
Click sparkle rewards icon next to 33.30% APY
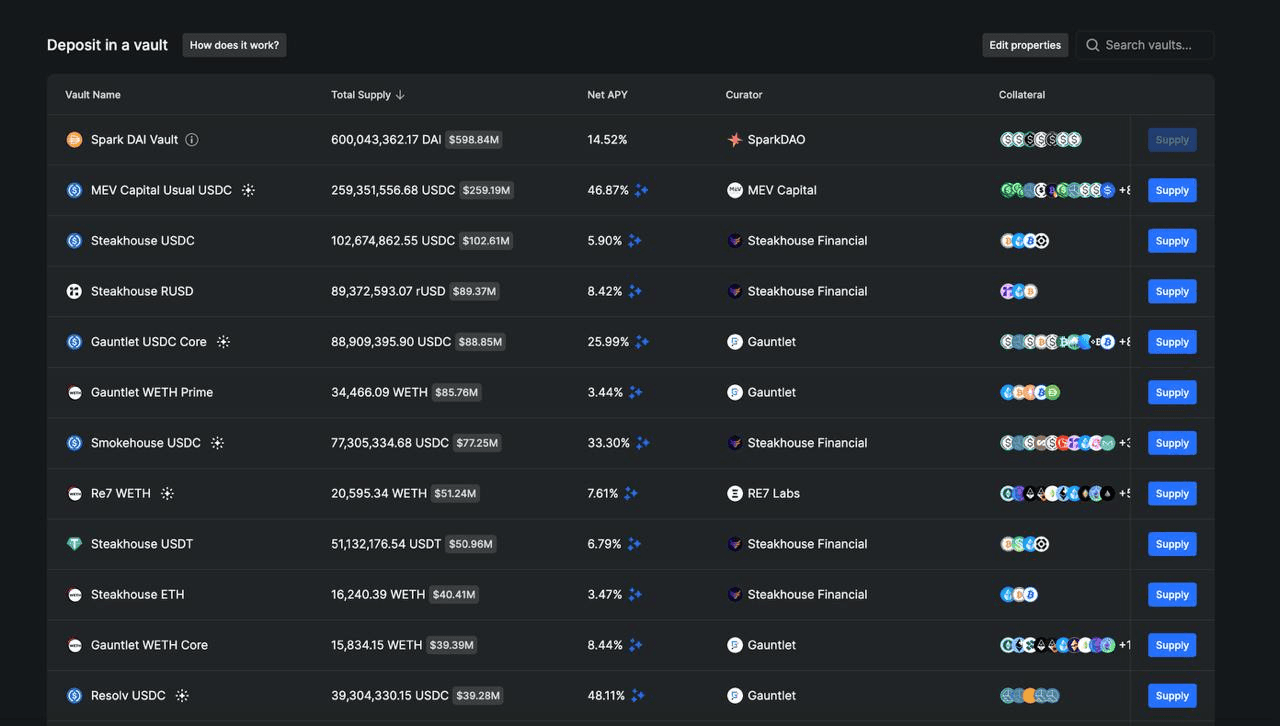[x=643, y=443]
